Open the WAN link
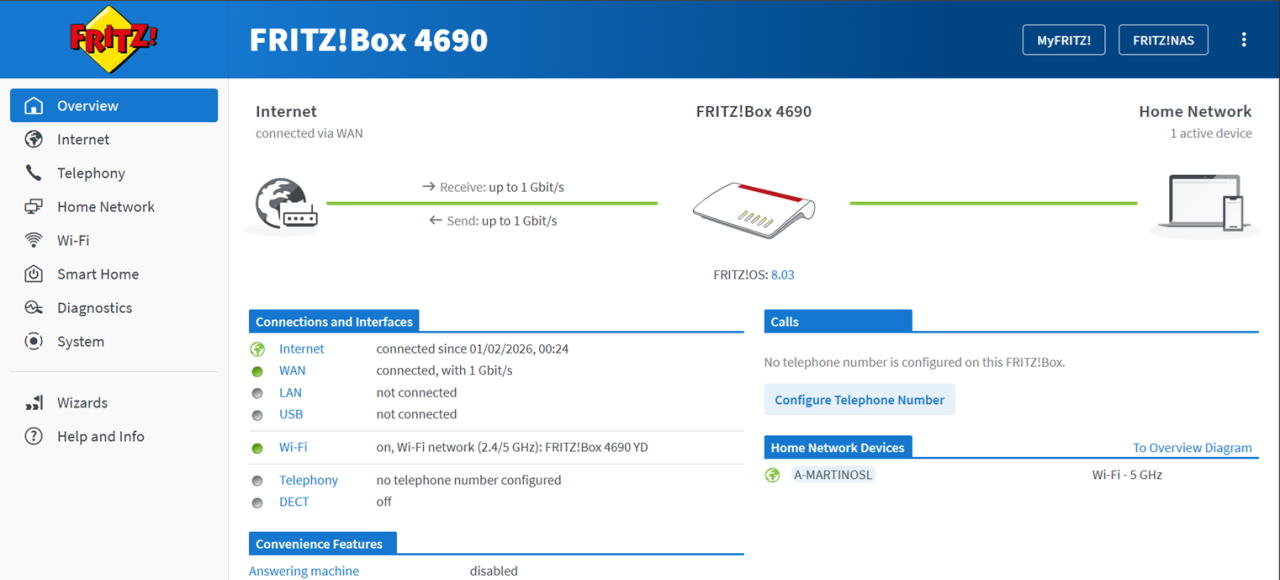Screen dimensions: 1280x580 click(x=292, y=370)
